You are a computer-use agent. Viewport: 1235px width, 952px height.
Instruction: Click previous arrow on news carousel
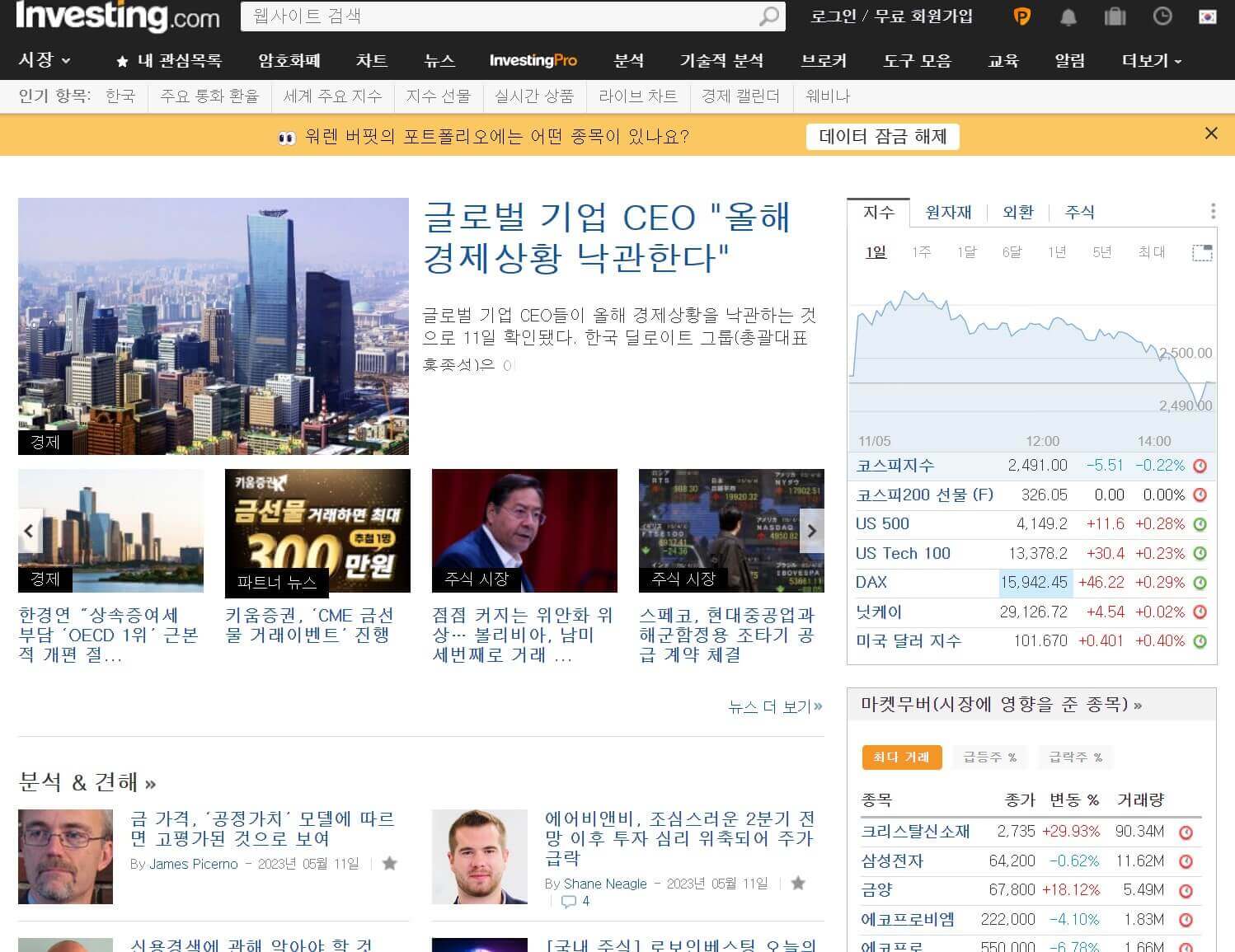click(x=29, y=531)
